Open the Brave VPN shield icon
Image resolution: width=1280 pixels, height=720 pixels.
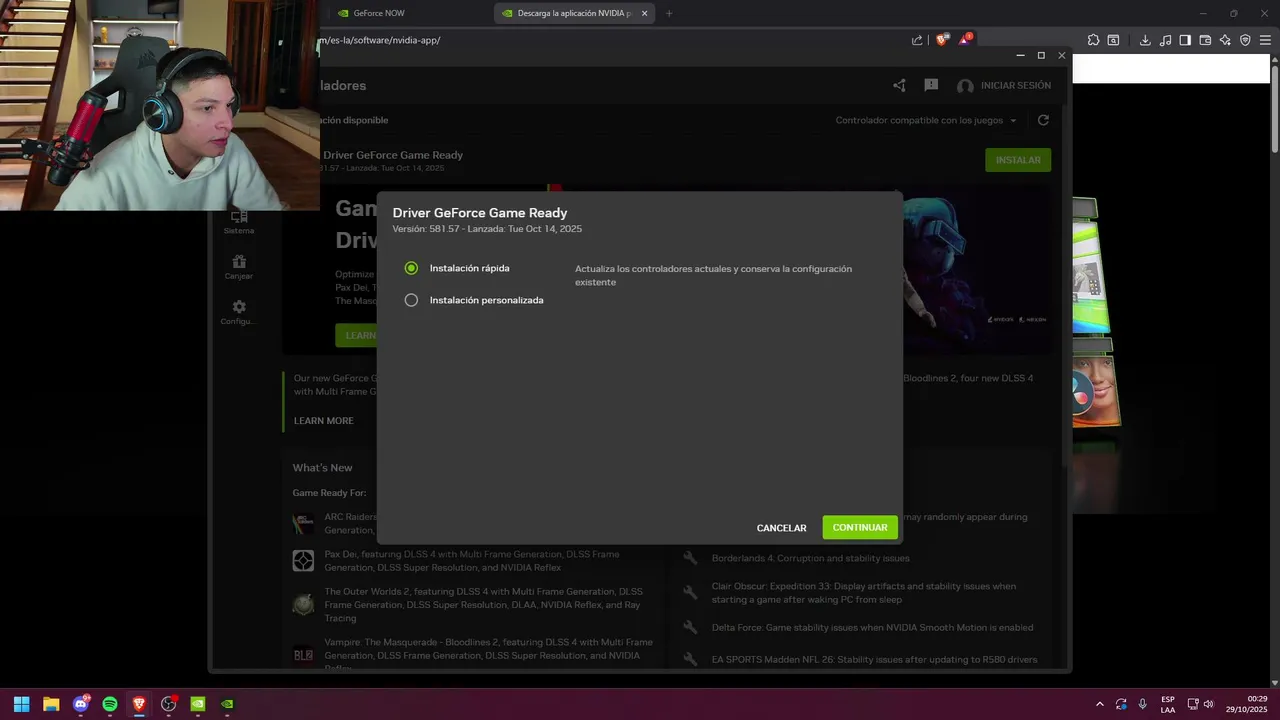pos(1245,40)
